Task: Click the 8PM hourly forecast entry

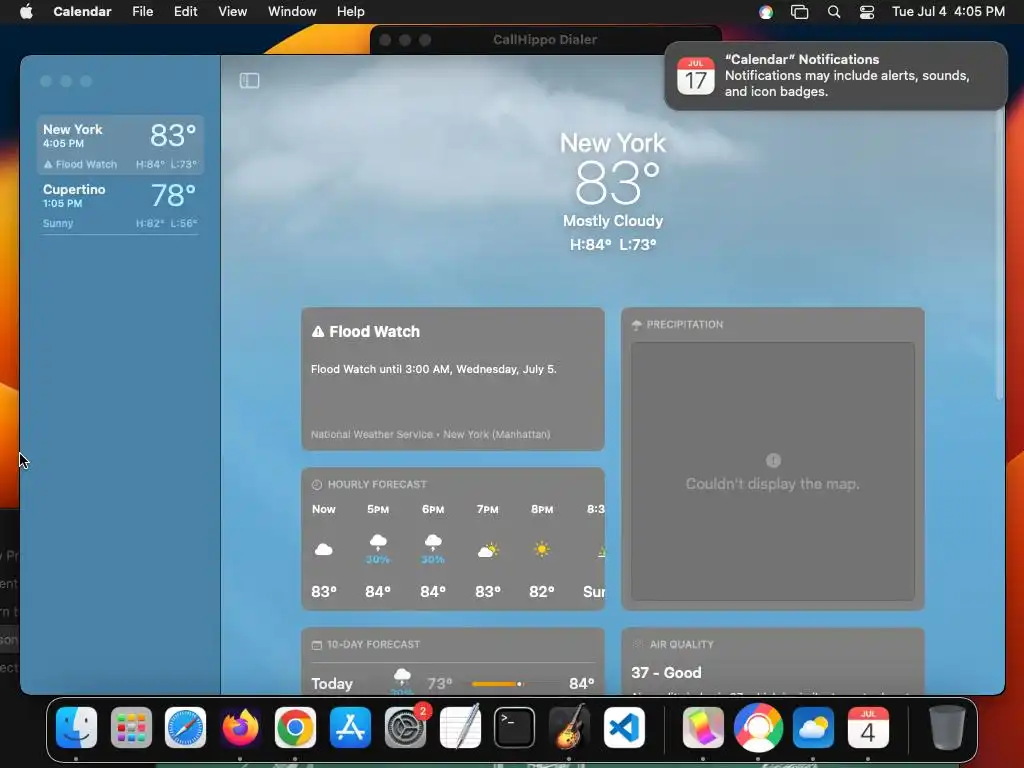Action: (x=542, y=551)
